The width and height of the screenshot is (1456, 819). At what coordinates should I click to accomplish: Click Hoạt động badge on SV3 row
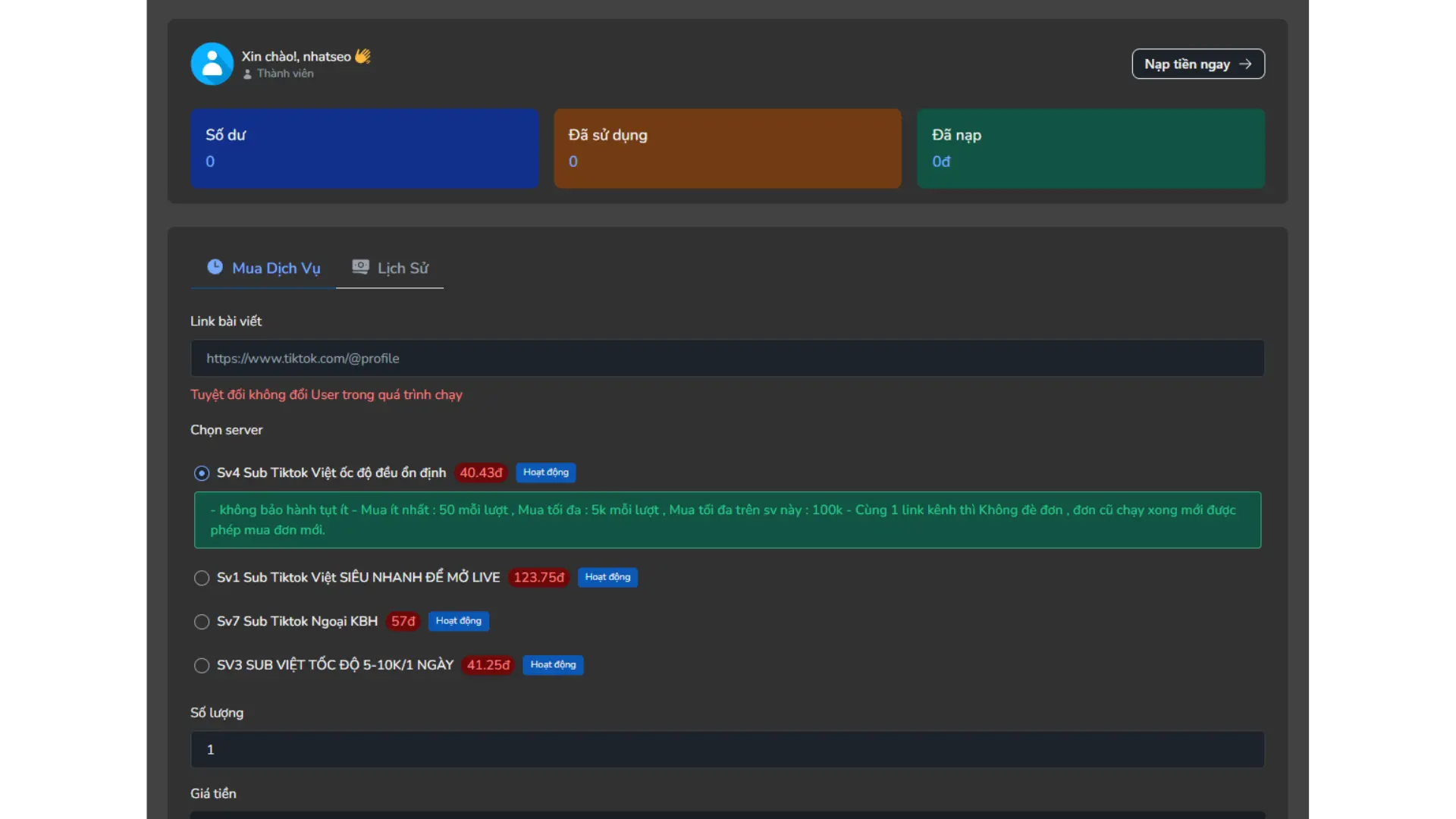point(553,665)
